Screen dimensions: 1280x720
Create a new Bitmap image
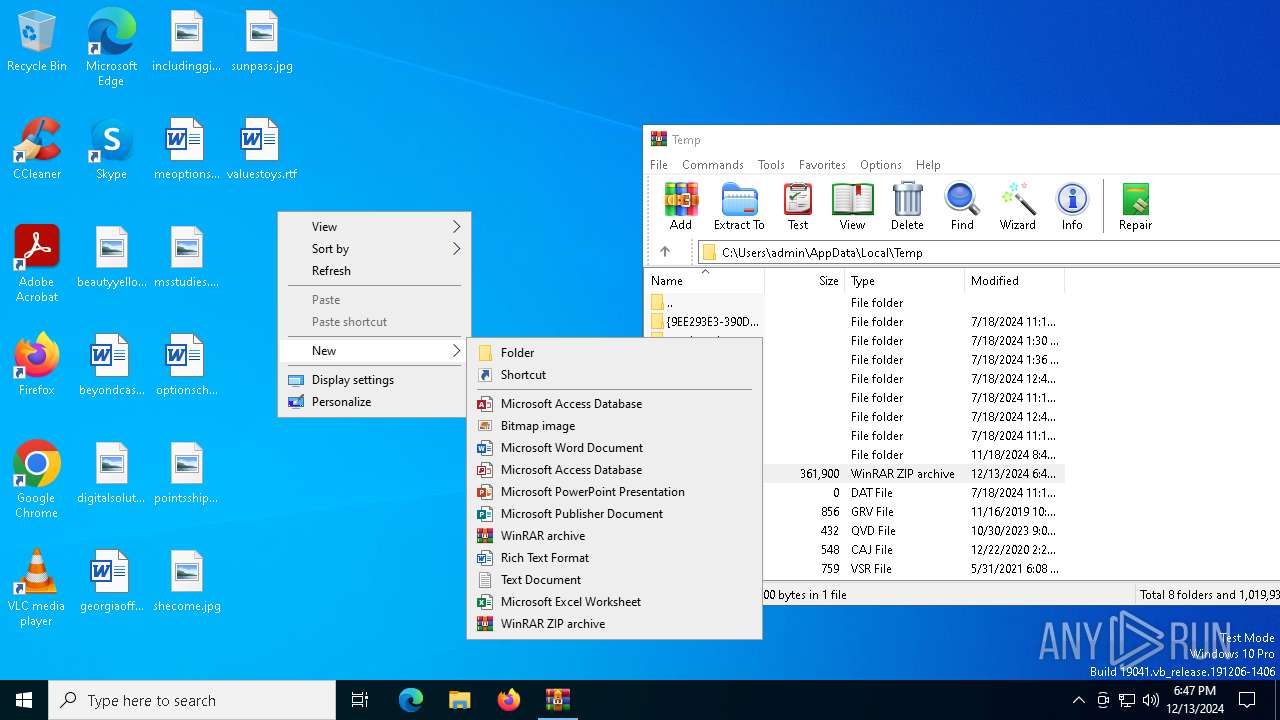tap(614, 426)
